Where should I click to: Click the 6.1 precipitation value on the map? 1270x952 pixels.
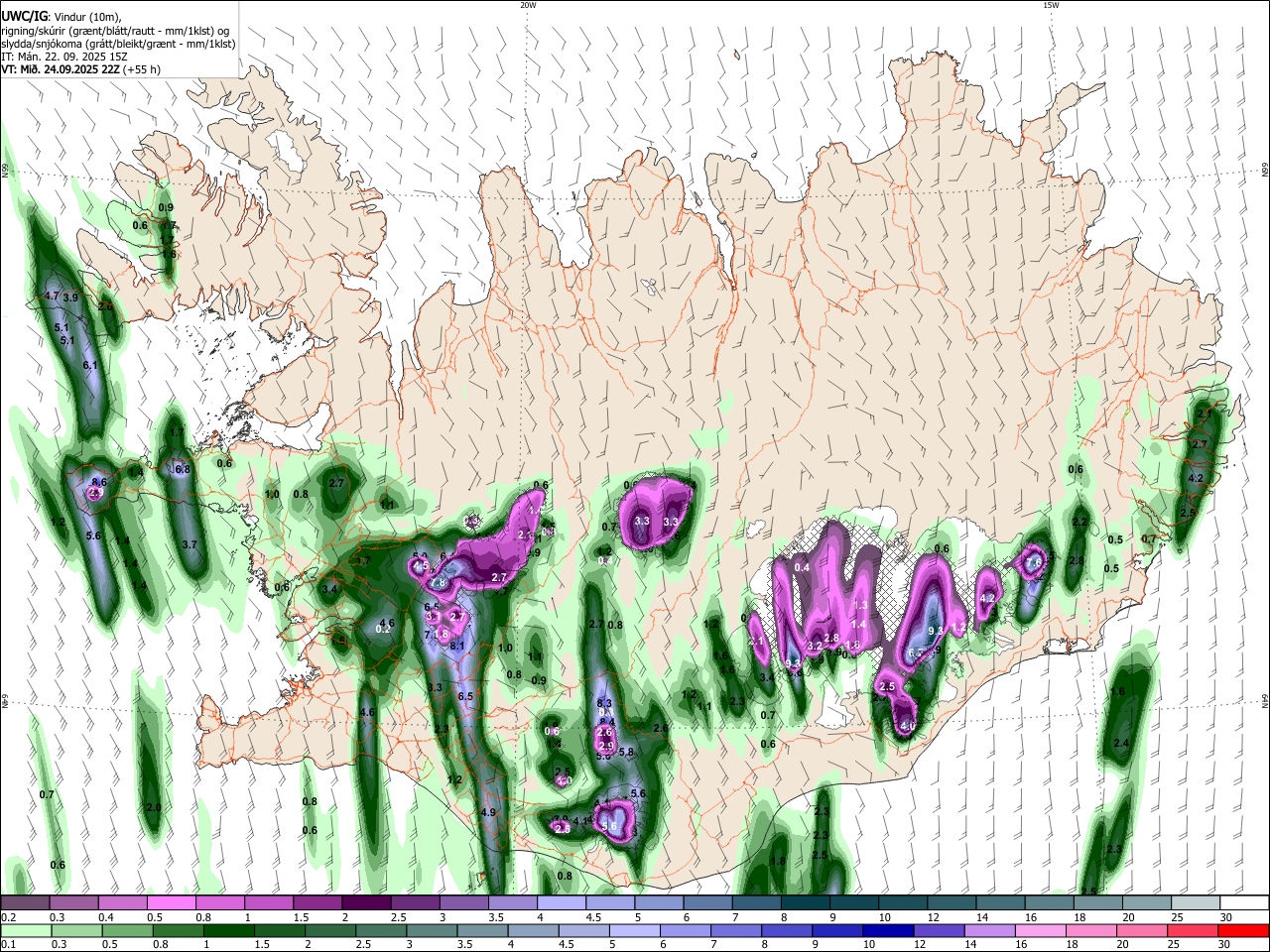coord(91,366)
